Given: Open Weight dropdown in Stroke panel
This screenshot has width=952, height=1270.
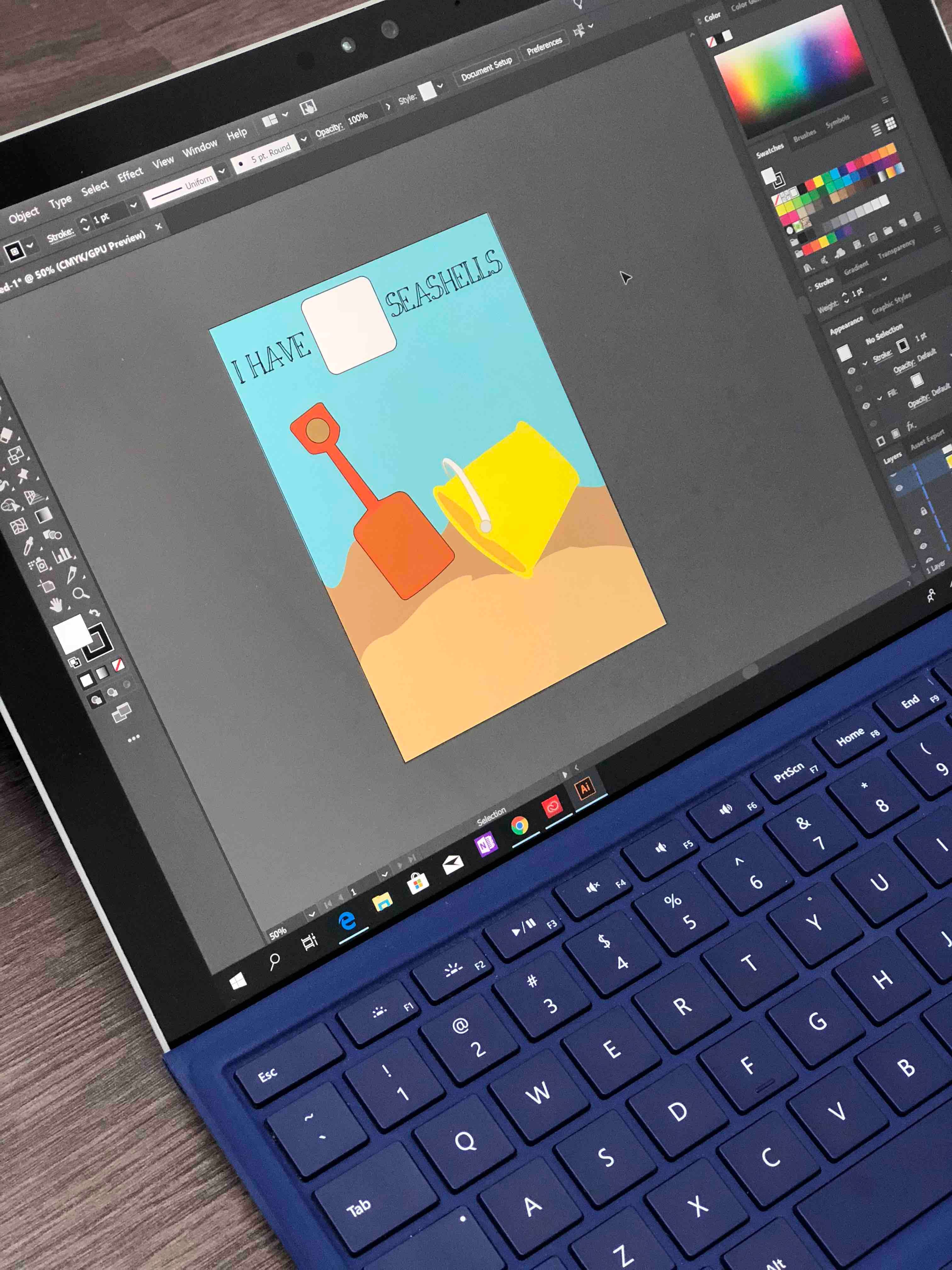Looking at the screenshot, I should click(x=884, y=278).
